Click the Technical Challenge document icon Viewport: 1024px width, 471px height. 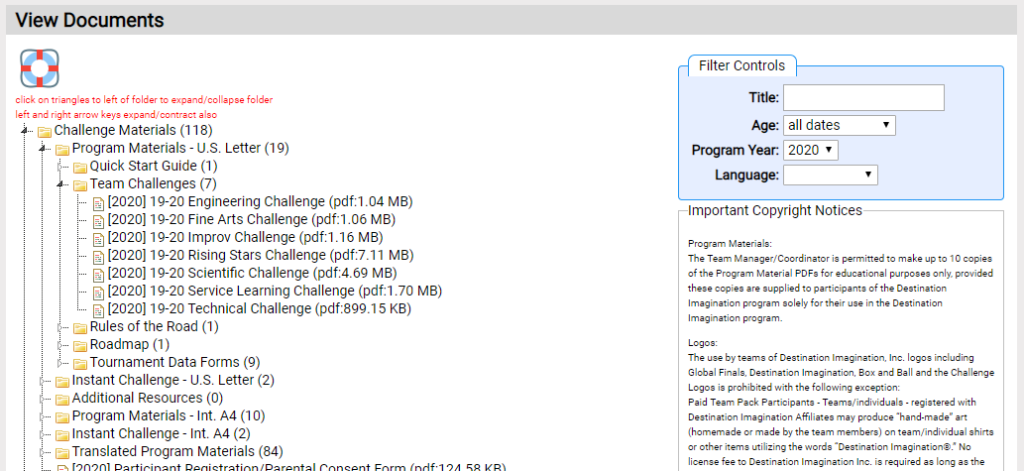(98, 310)
